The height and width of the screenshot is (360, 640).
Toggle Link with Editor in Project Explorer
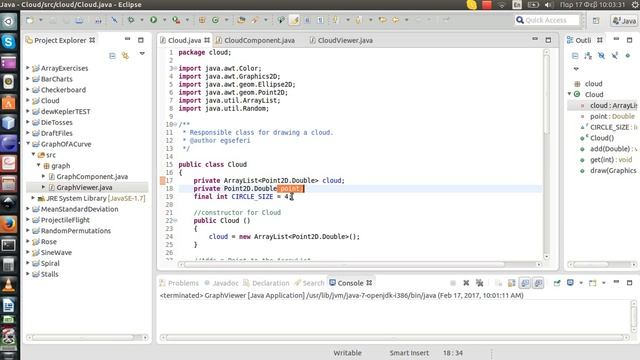tap(125, 56)
